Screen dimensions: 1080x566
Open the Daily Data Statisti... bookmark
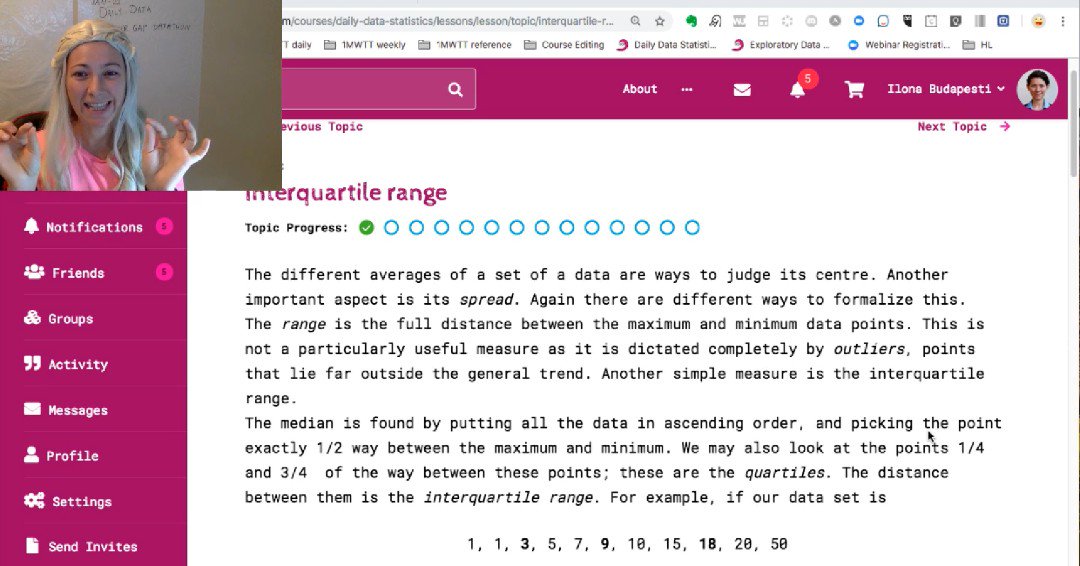(667, 45)
